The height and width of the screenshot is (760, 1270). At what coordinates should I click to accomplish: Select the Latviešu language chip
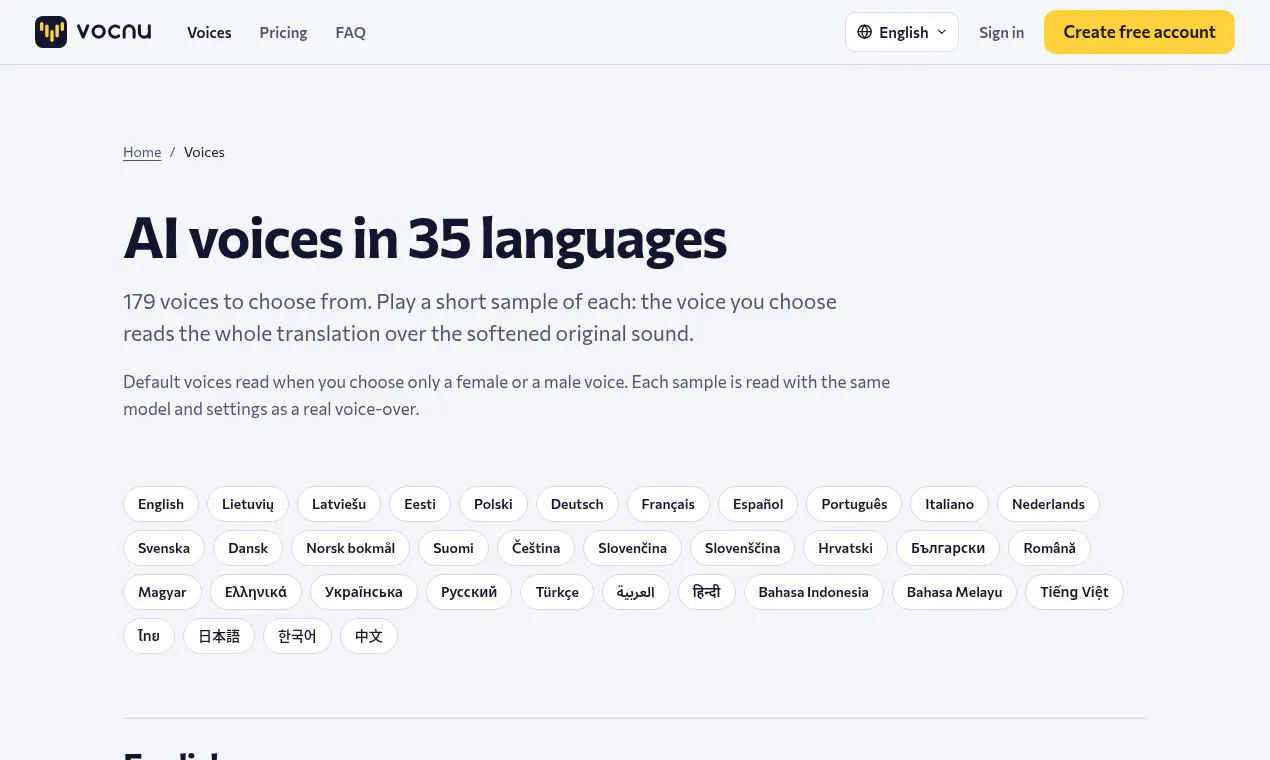pos(339,504)
